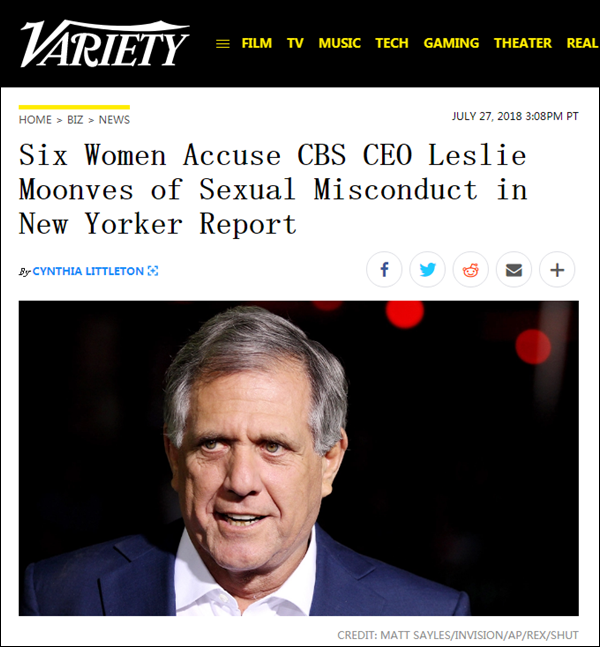Click the Home breadcrumb link
The width and height of the screenshot is (600, 647).
(x=35, y=120)
